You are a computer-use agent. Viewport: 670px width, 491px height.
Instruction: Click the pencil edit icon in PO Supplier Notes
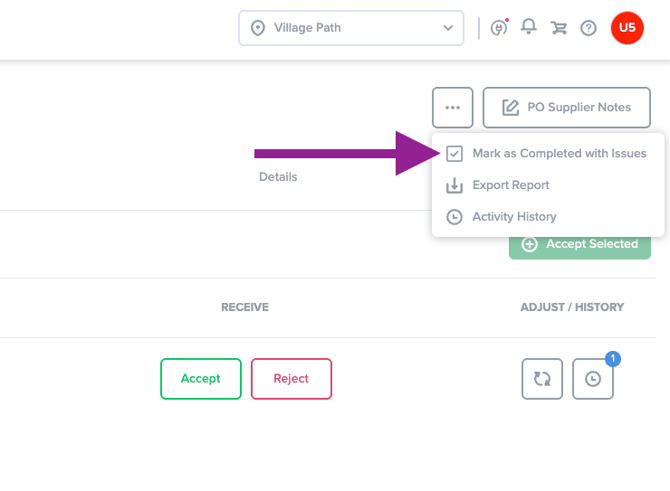(510, 108)
